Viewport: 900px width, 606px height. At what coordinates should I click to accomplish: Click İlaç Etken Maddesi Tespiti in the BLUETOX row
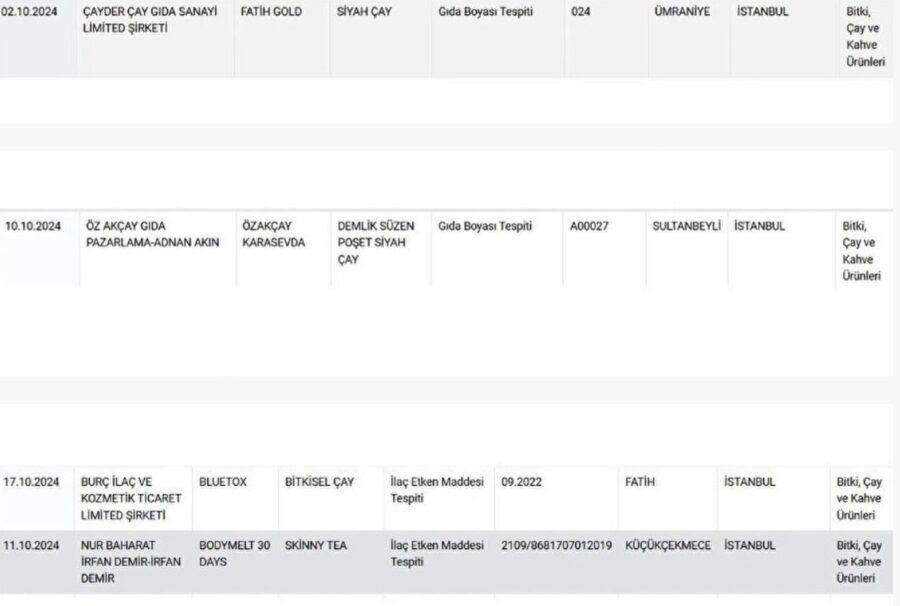(437, 490)
